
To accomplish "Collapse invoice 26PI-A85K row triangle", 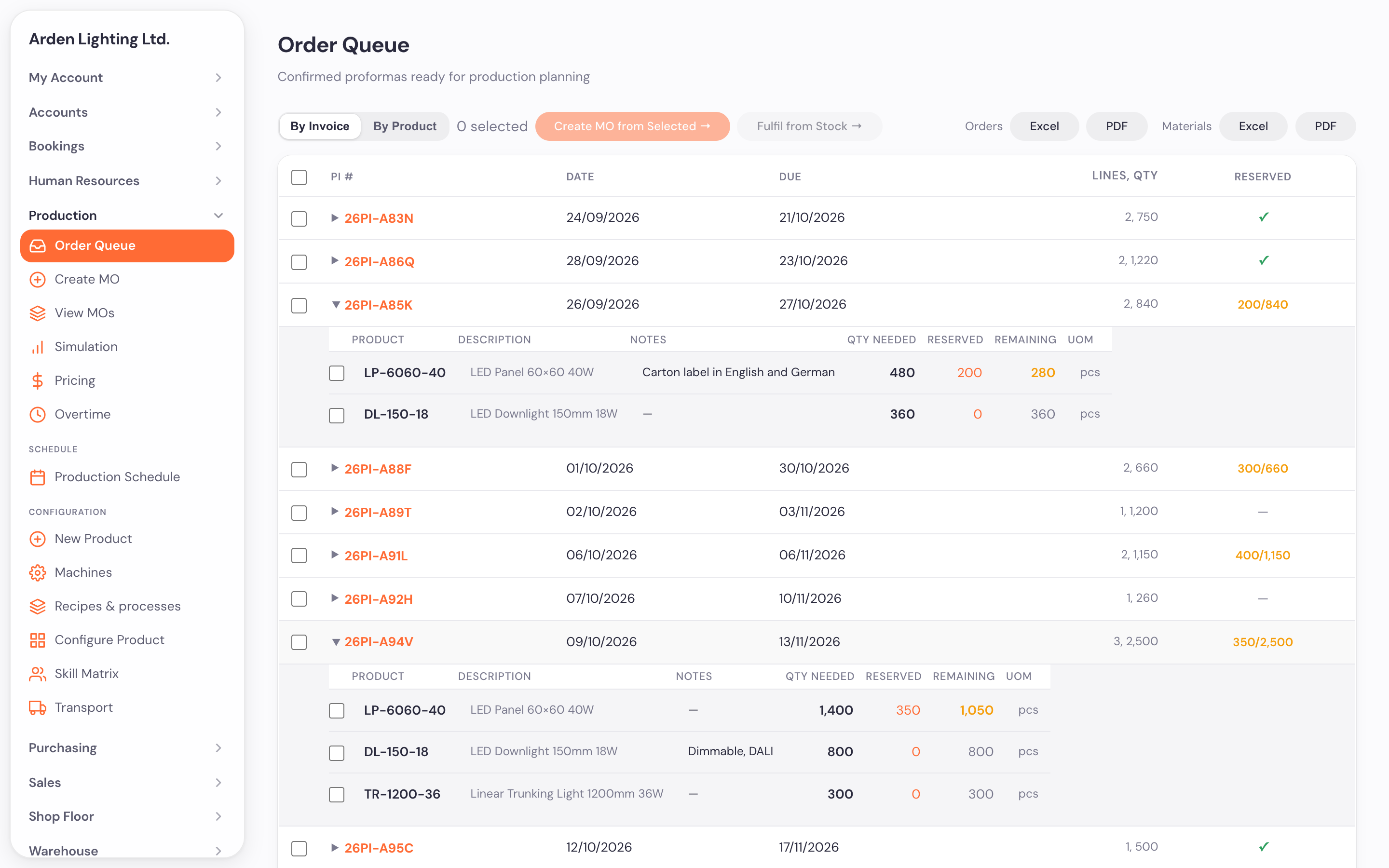I will point(336,305).
